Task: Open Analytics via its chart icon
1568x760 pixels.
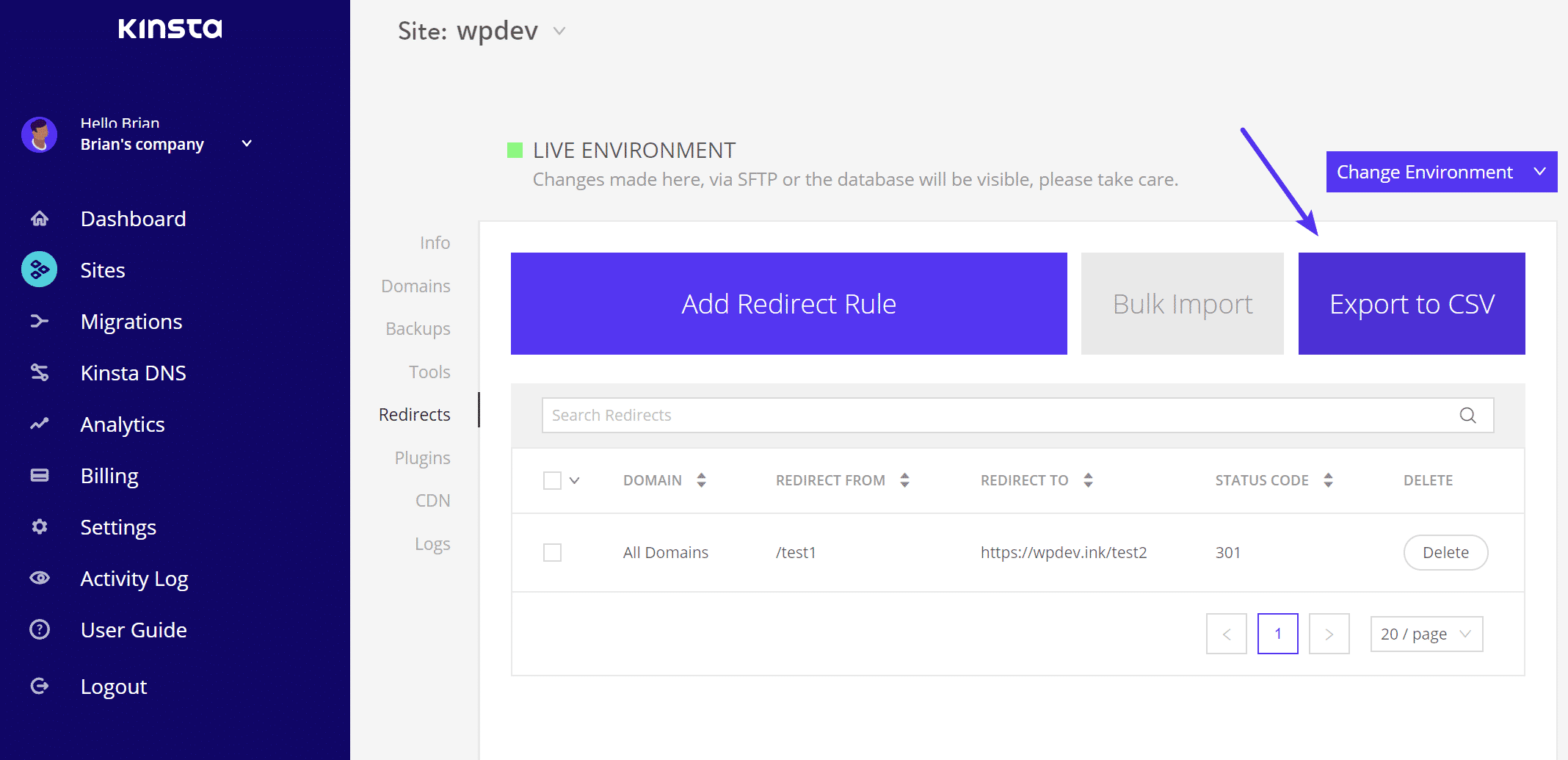Action: point(39,424)
